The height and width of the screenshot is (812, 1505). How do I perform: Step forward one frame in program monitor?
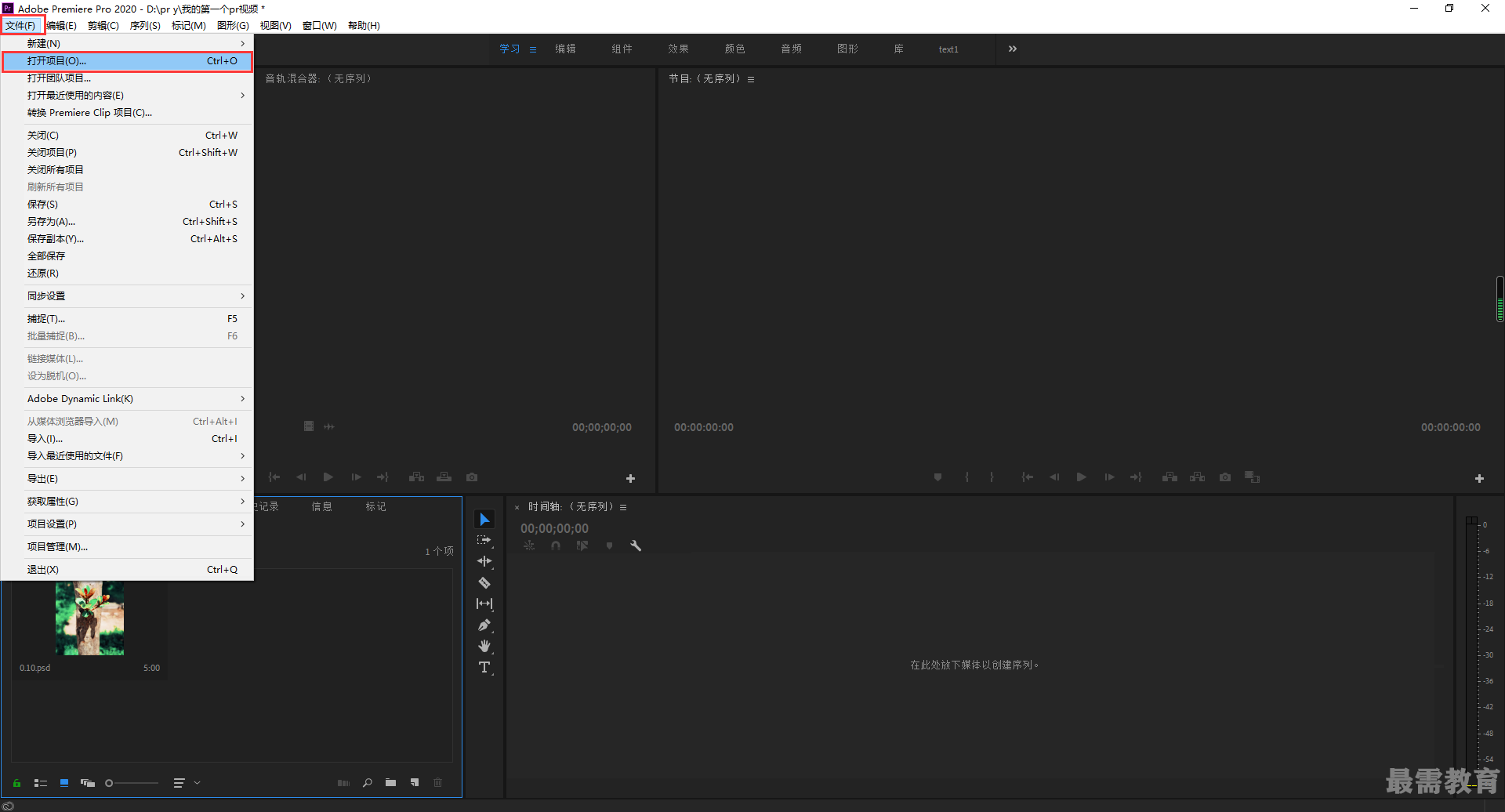(x=1109, y=477)
